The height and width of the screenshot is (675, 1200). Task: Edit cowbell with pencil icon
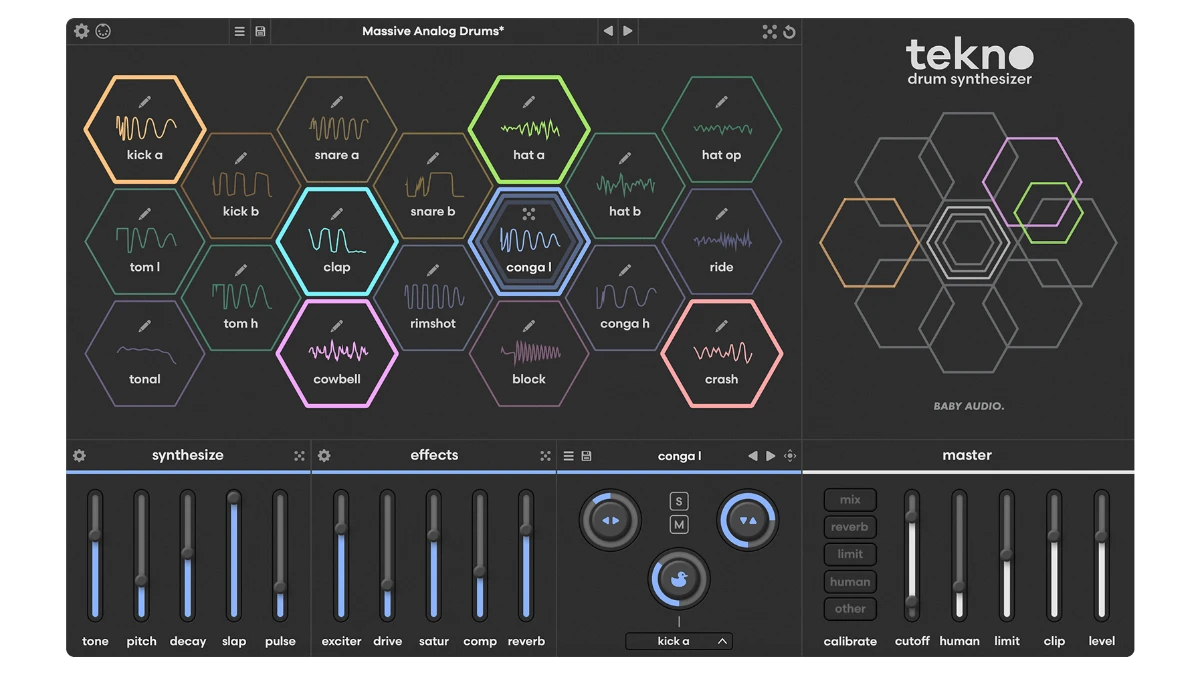(x=337, y=326)
